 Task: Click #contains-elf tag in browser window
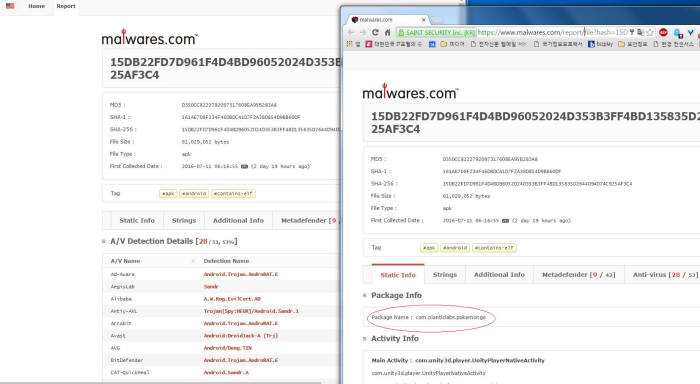tap(494, 248)
